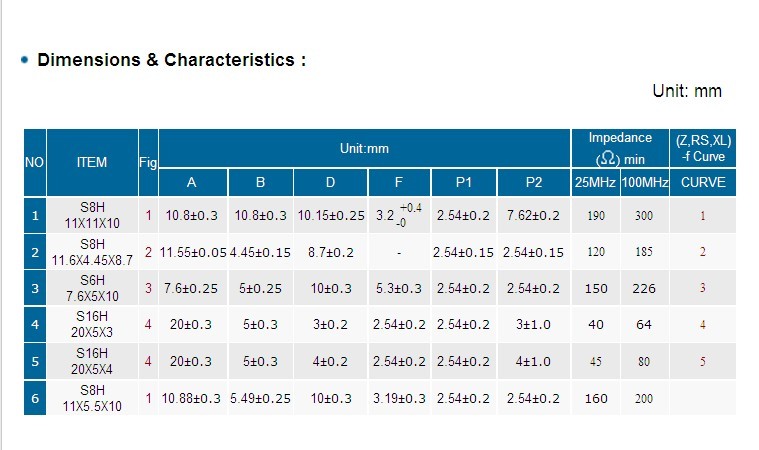Open curve link 4 for S16H 20X5X3
The height and width of the screenshot is (450, 759).
click(702, 325)
